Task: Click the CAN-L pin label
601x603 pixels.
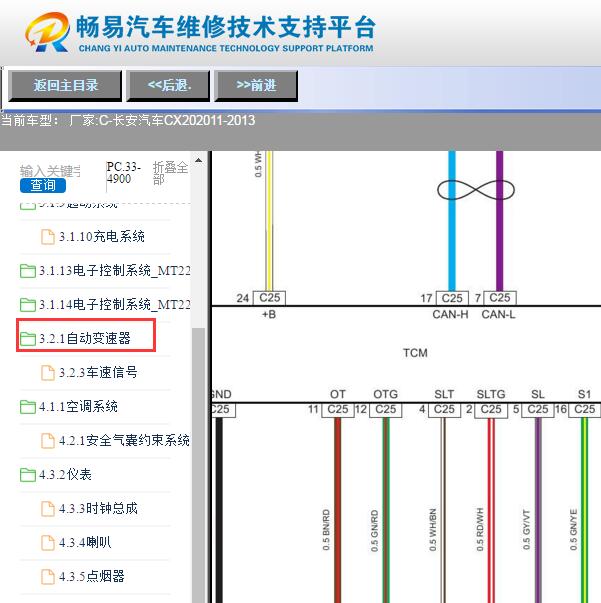Action: (498, 315)
